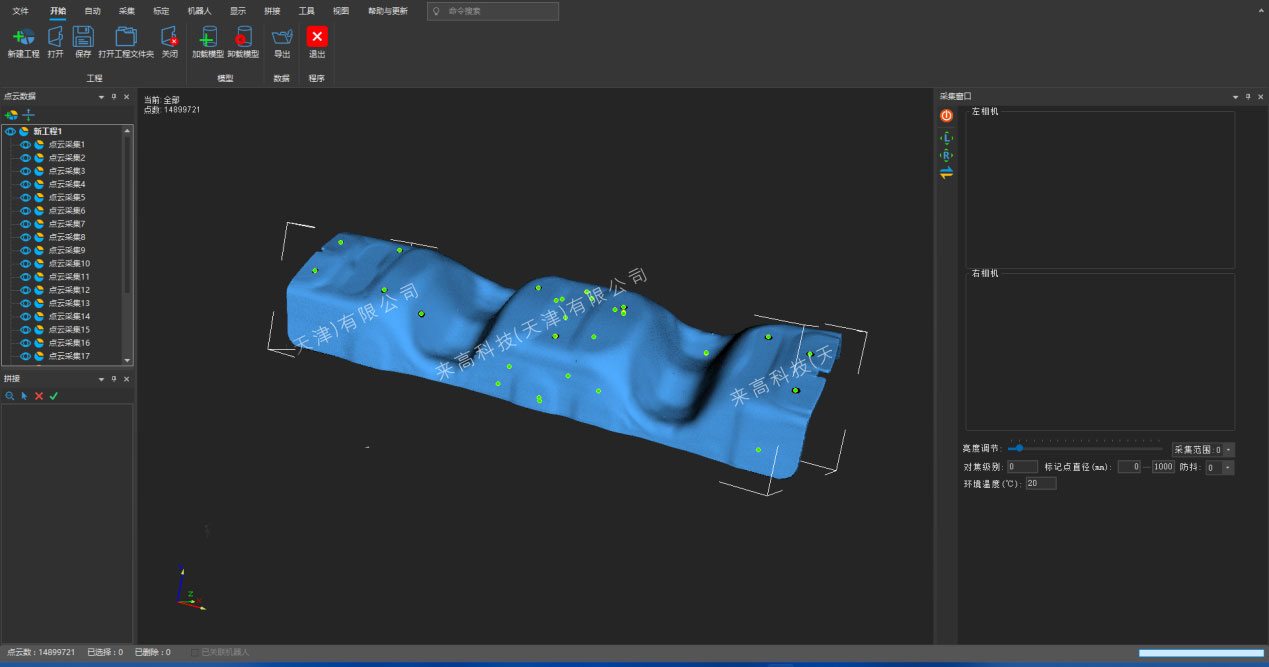Open the 采集 menu tab
1269x667 pixels.
point(126,11)
